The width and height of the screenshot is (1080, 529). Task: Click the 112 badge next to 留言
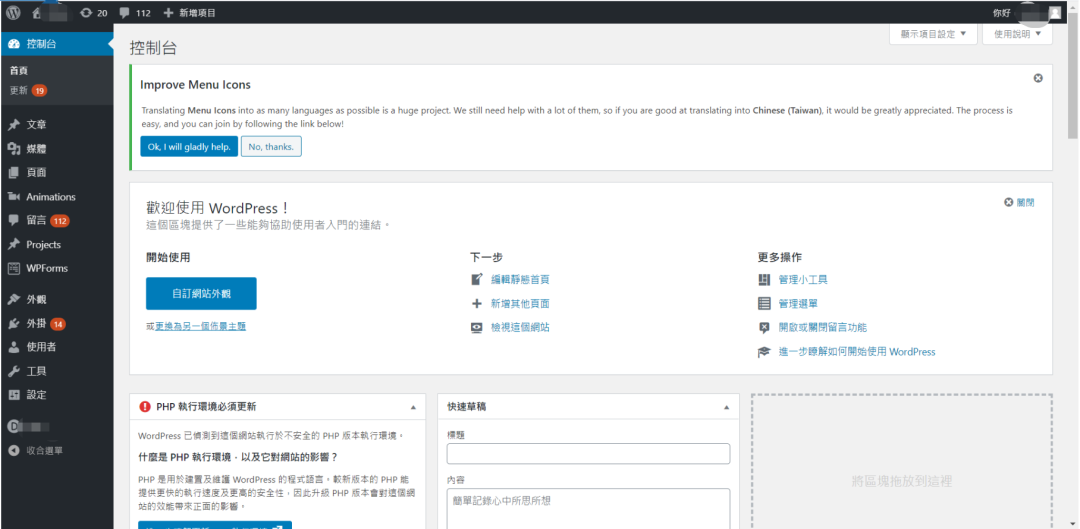[60, 221]
